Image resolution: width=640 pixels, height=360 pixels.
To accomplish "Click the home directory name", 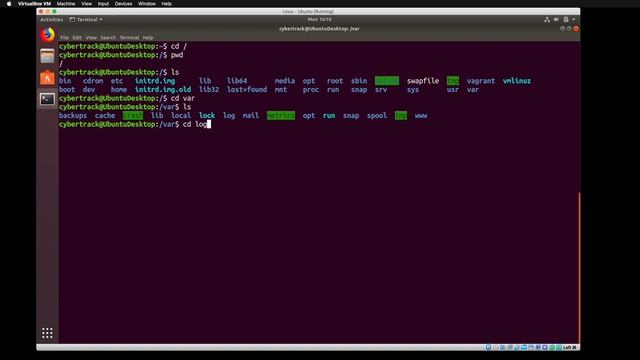I will point(119,89).
